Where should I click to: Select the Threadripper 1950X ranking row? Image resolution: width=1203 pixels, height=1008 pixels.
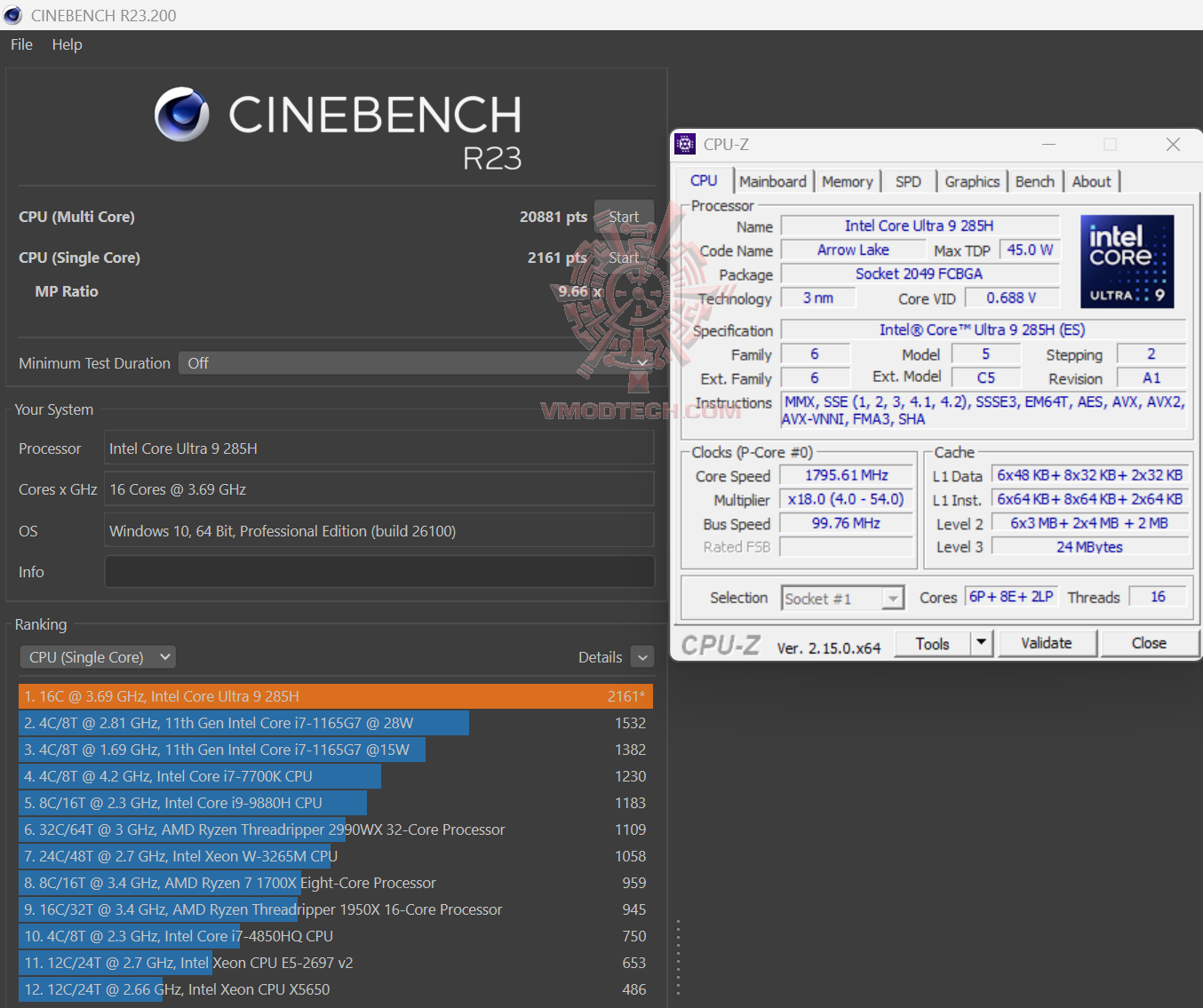pos(336,909)
